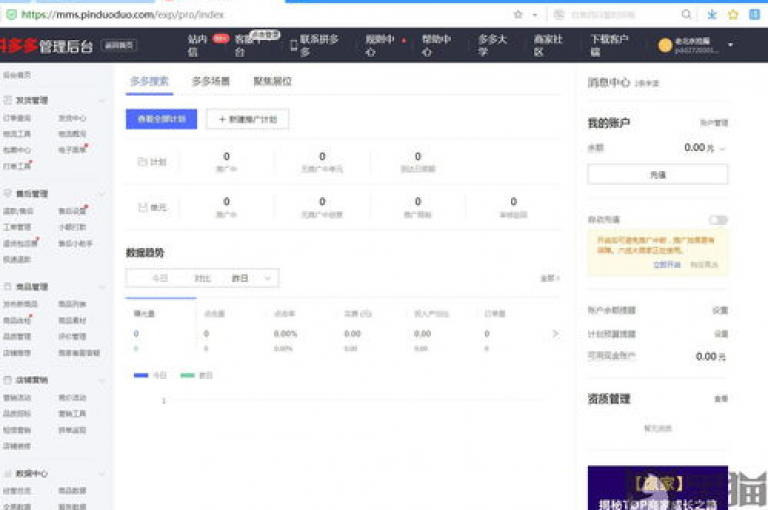
Task: Select the 曝光量 metric card
Action: 161,324
